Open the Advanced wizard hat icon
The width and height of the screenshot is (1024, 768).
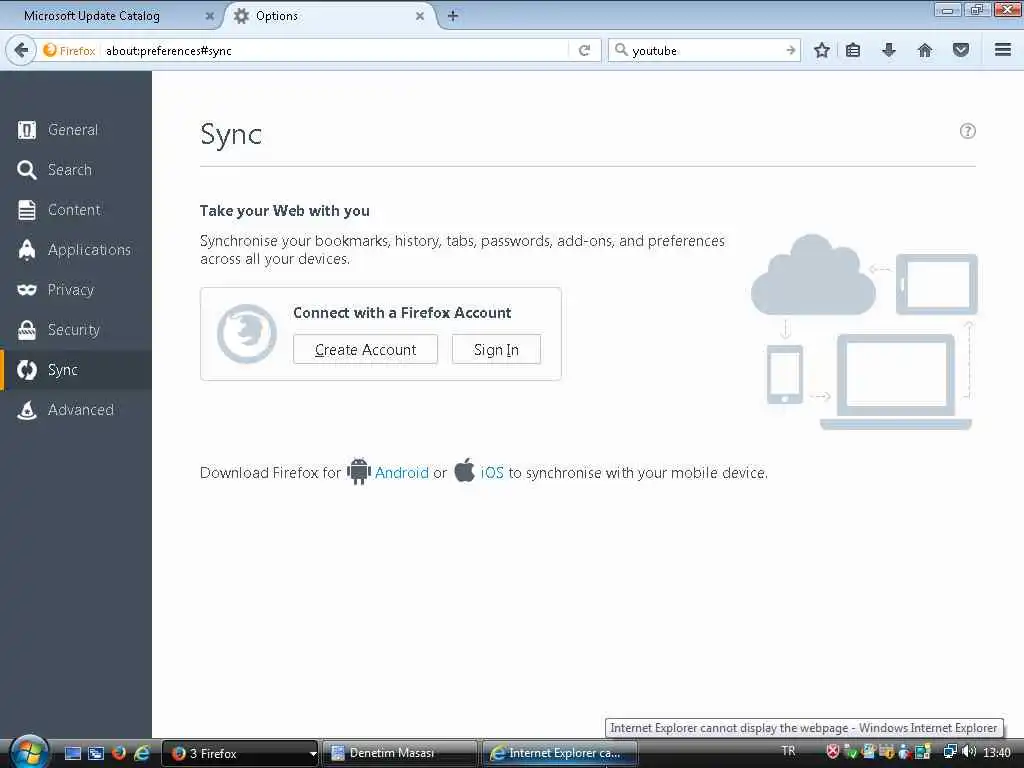pos(27,410)
